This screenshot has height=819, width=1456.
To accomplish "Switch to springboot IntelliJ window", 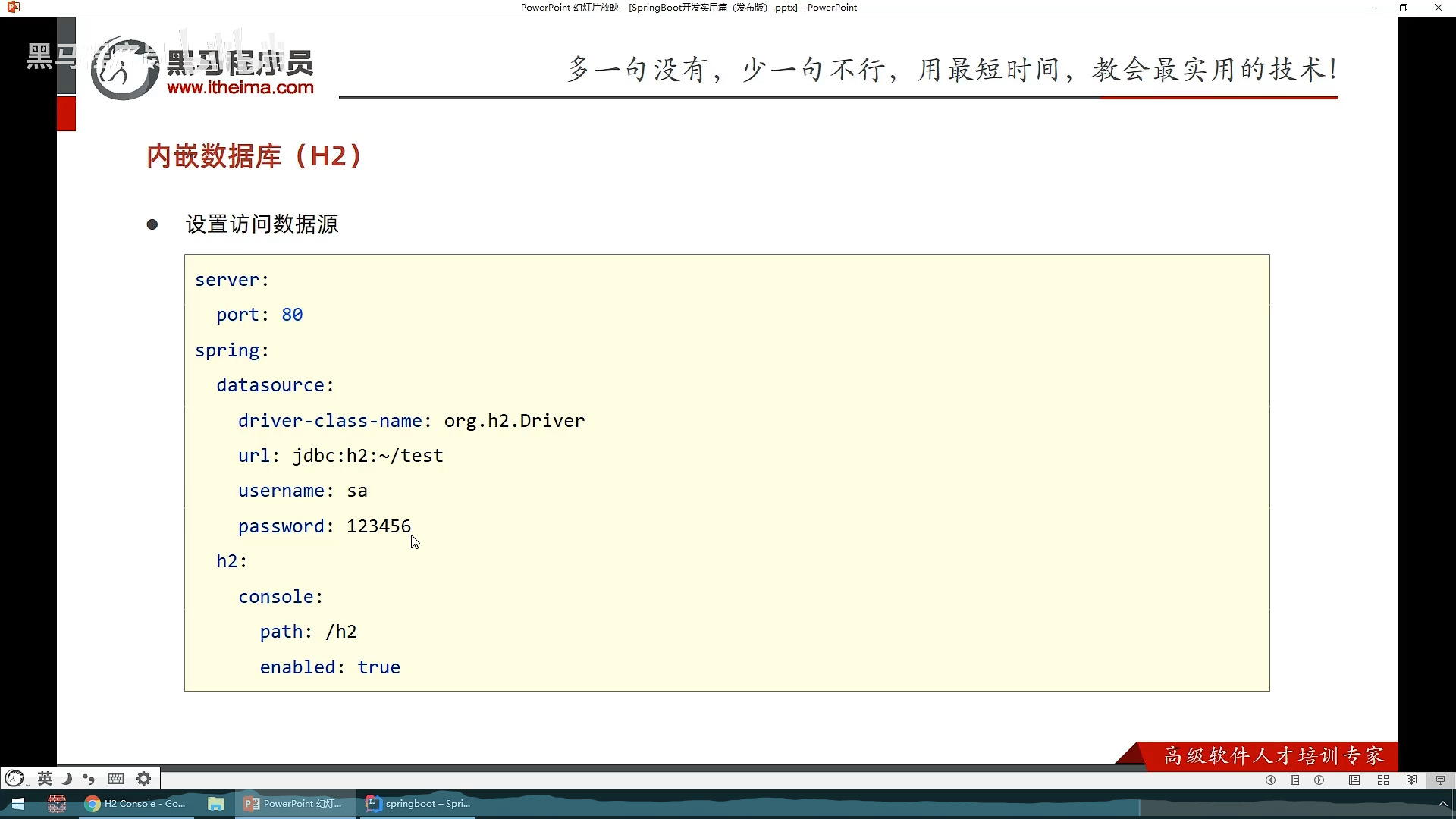I will (x=418, y=804).
